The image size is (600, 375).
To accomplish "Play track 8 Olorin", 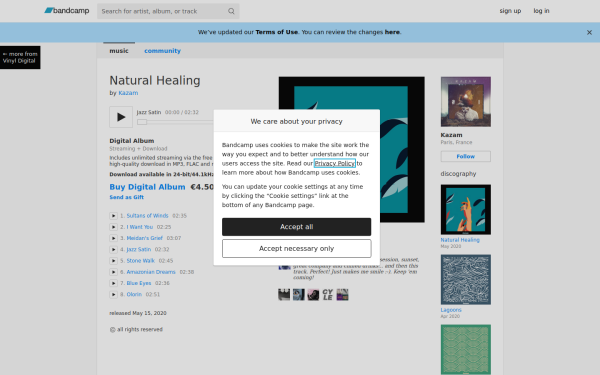I will 113,294.
